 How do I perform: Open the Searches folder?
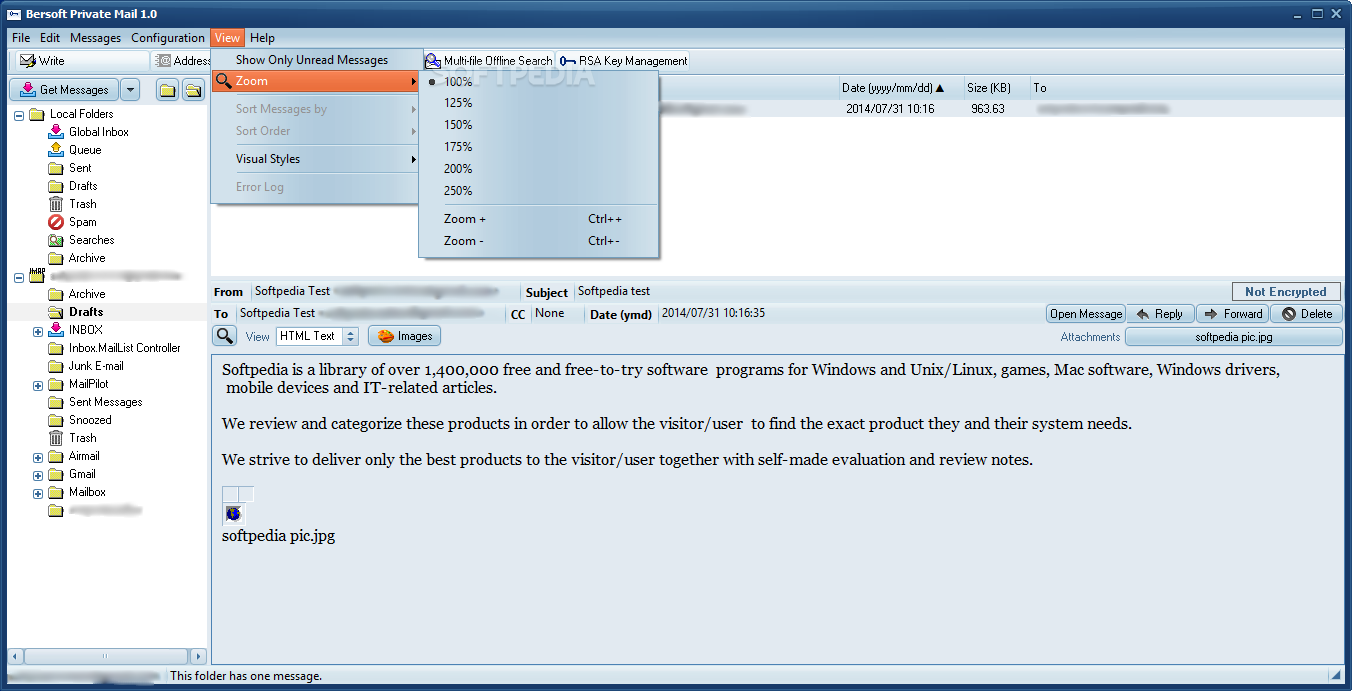[x=91, y=240]
